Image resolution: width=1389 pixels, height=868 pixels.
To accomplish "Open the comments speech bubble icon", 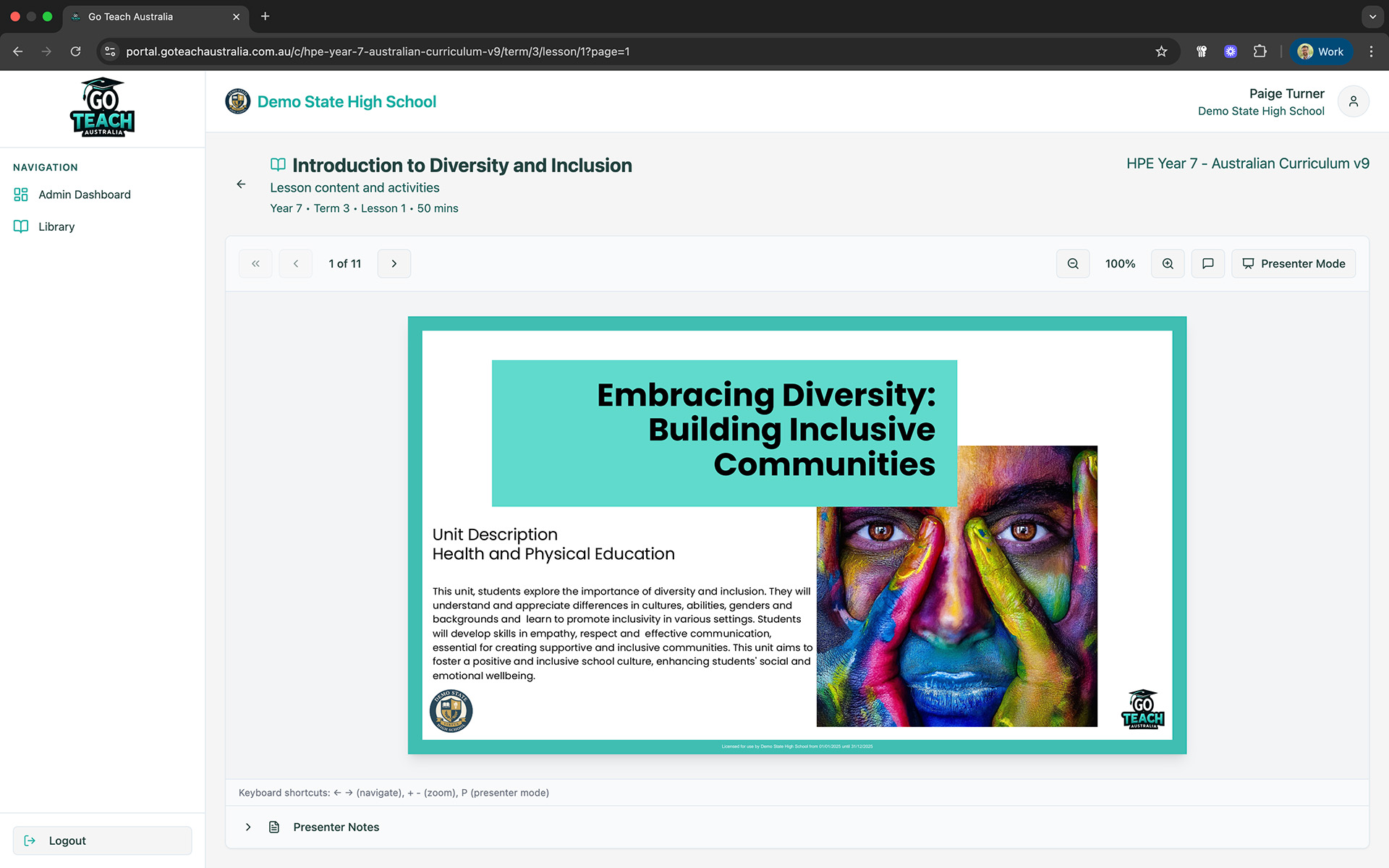I will click(x=1207, y=263).
